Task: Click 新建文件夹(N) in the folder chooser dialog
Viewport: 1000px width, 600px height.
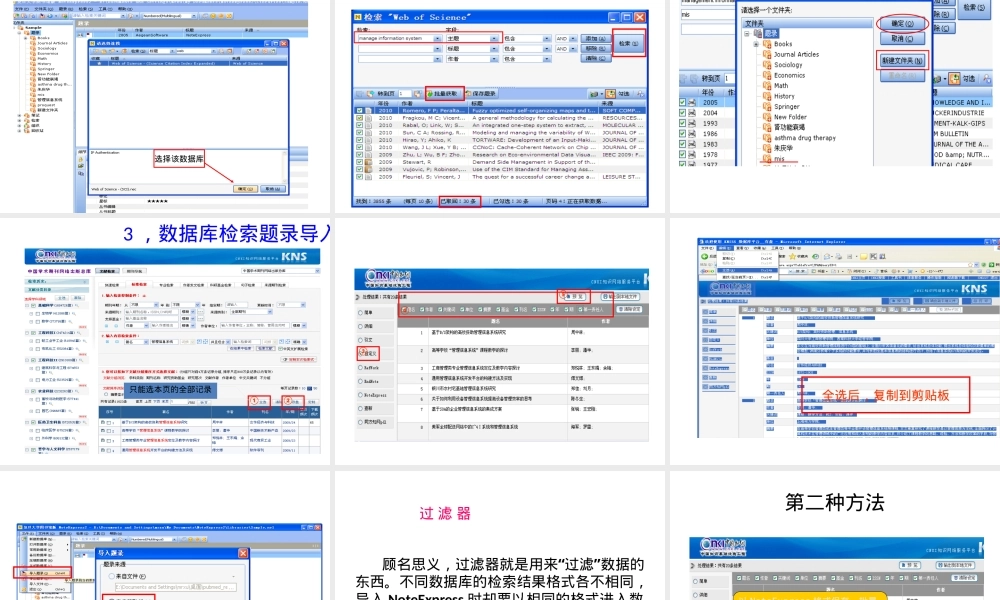Action: pyautogui.click(x=901, y=61)
